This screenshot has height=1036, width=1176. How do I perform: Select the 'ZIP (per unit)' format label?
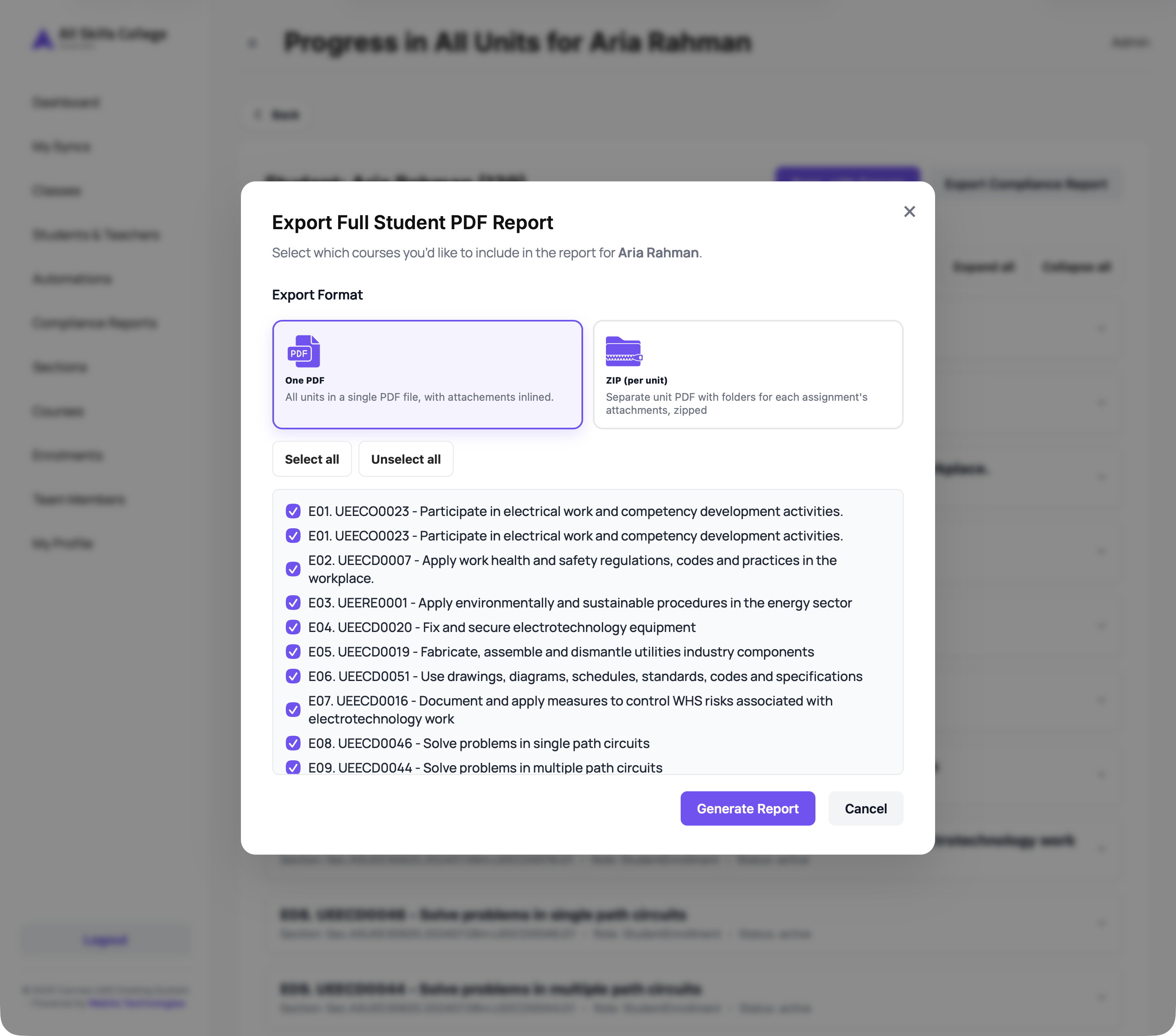tap(636, 380)
